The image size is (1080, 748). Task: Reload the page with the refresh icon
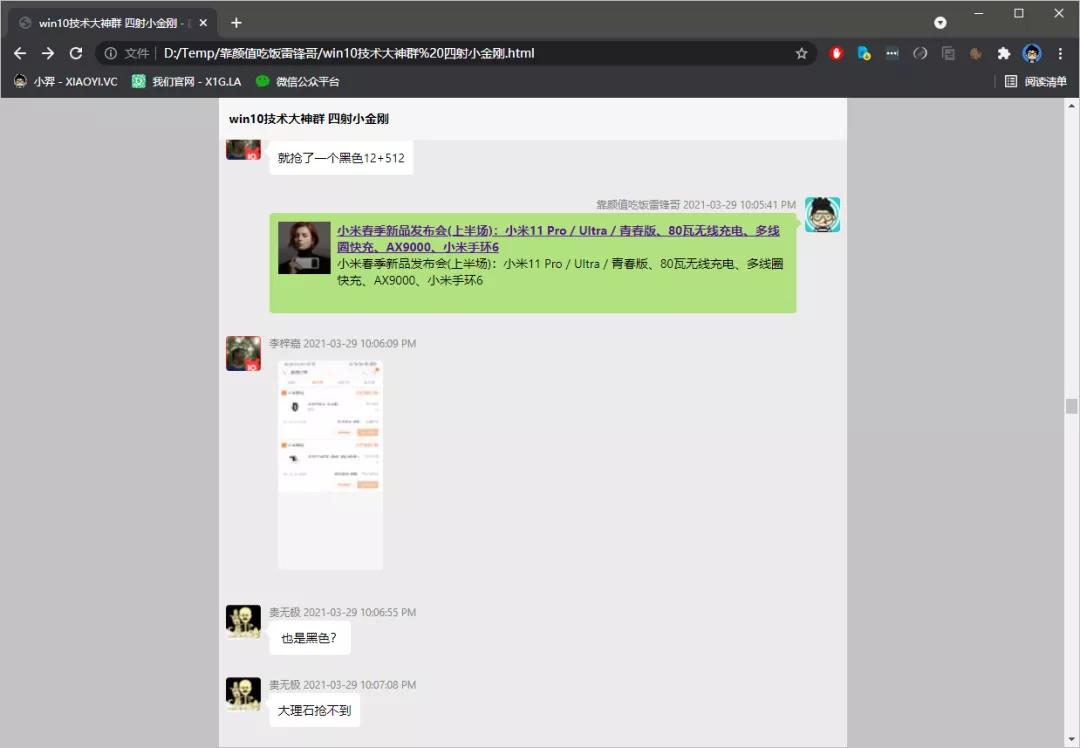76,54
